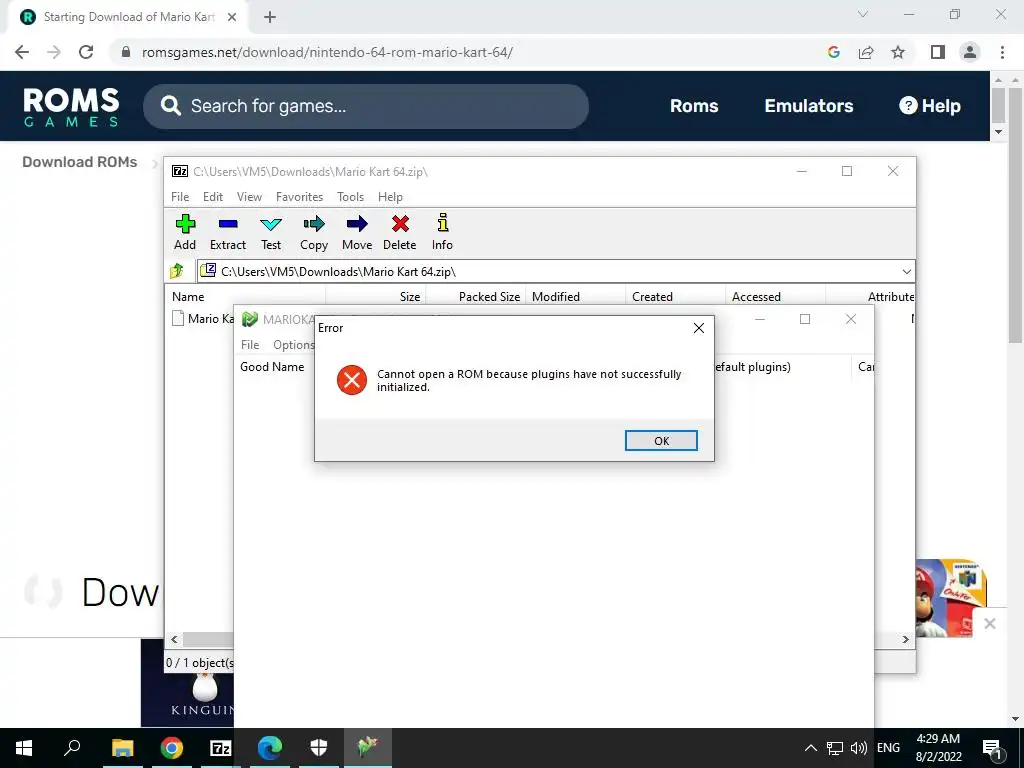Close the Error dialog with X
The image size is (1024, 768).
699,328
